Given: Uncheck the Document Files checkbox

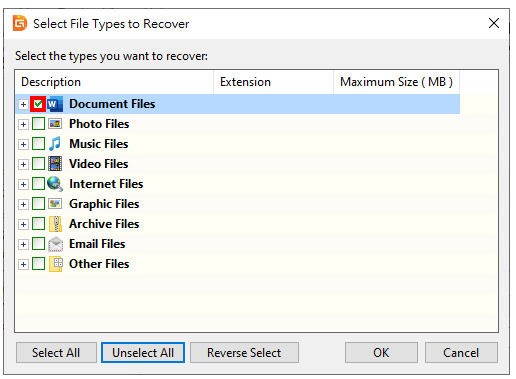Looking at the screenshot, I should point(38,104).
